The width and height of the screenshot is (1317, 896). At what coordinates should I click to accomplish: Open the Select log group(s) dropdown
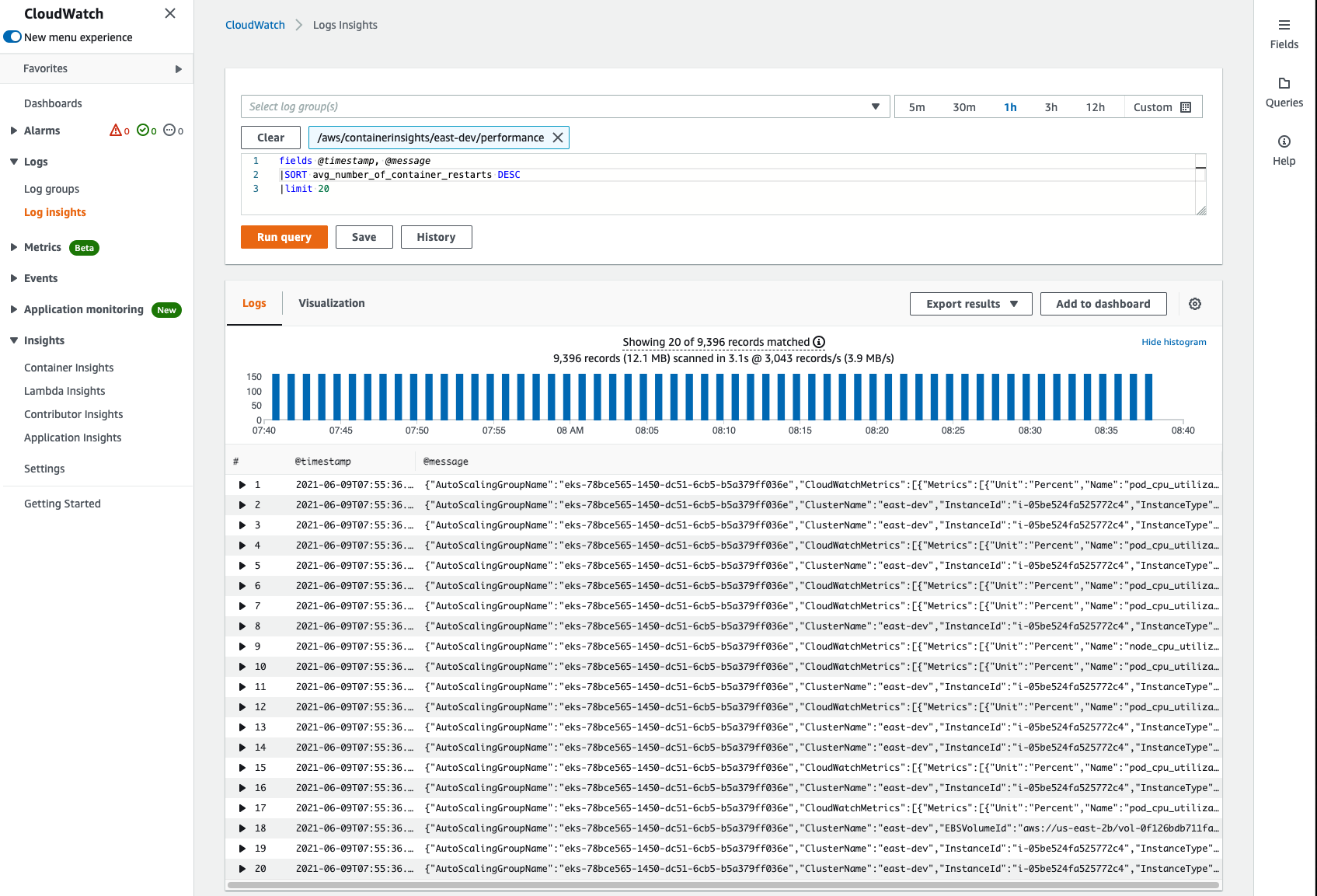564,106
